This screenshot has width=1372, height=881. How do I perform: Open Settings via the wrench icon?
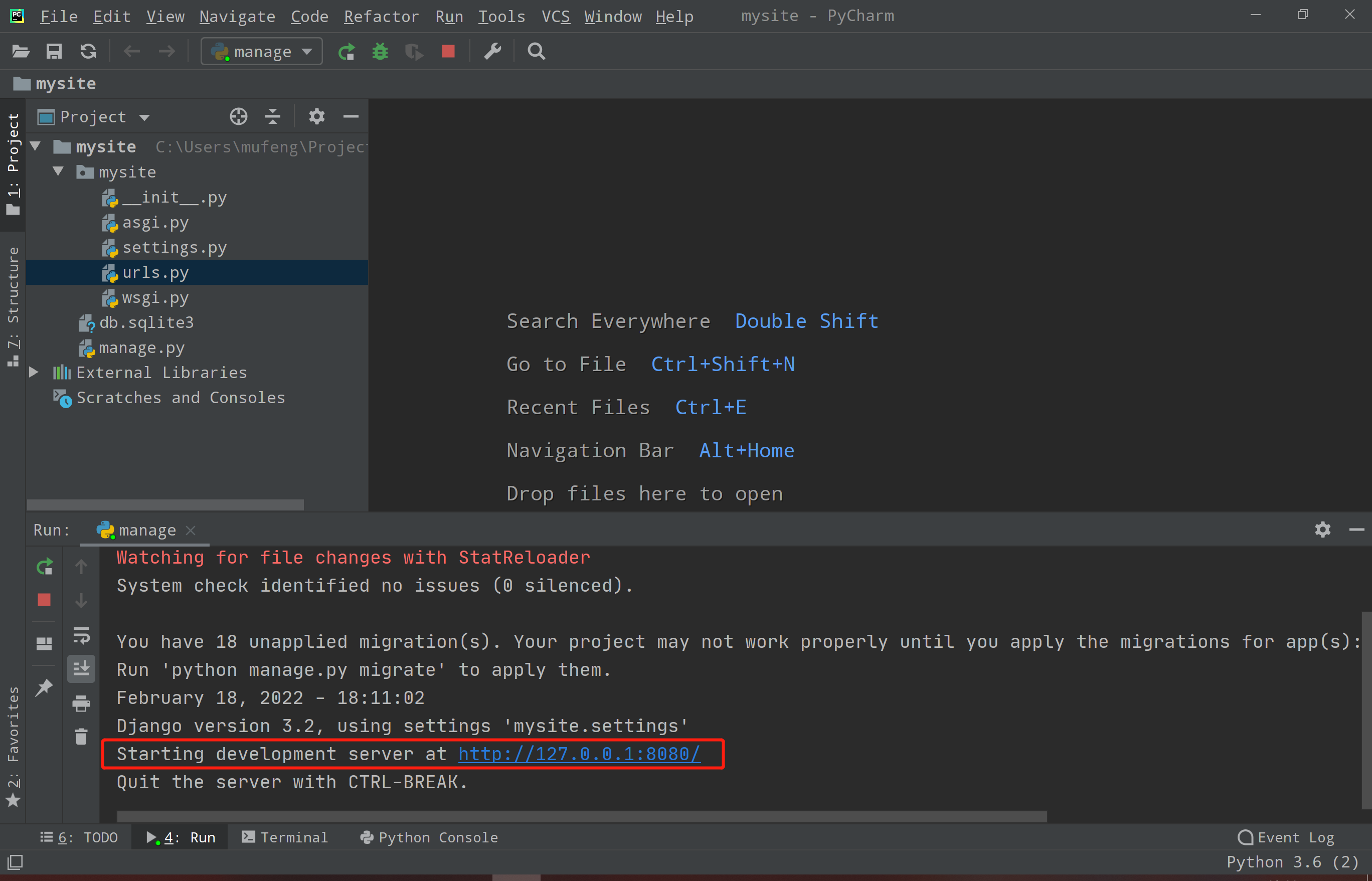click(x=492, y=52)
